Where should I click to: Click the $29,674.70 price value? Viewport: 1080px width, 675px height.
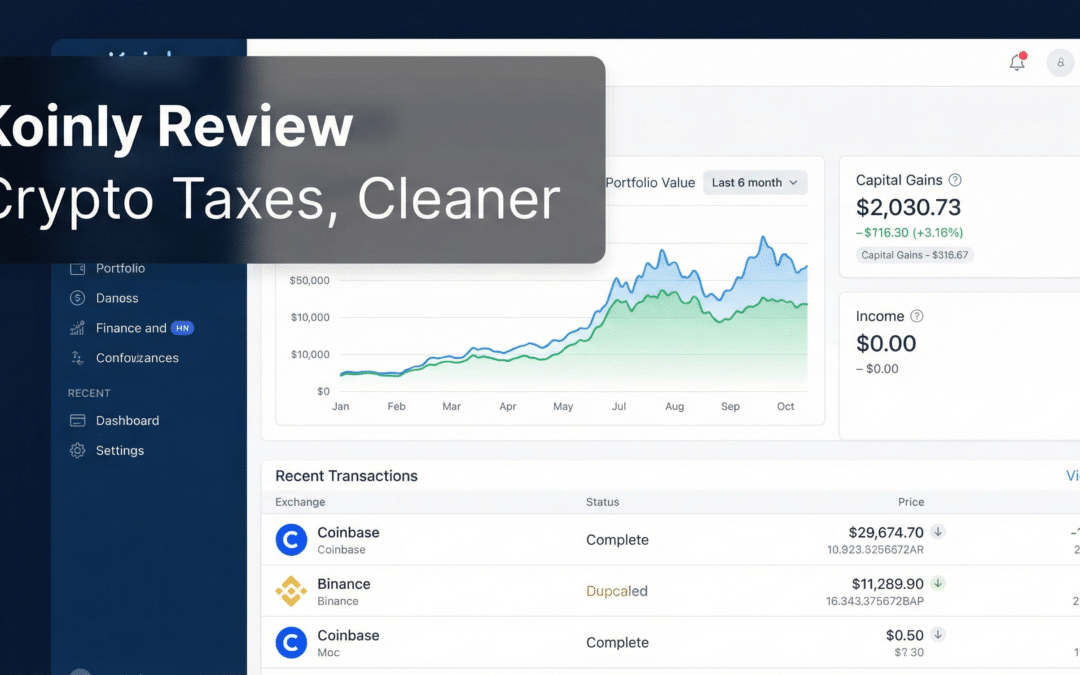pos(886,532)
